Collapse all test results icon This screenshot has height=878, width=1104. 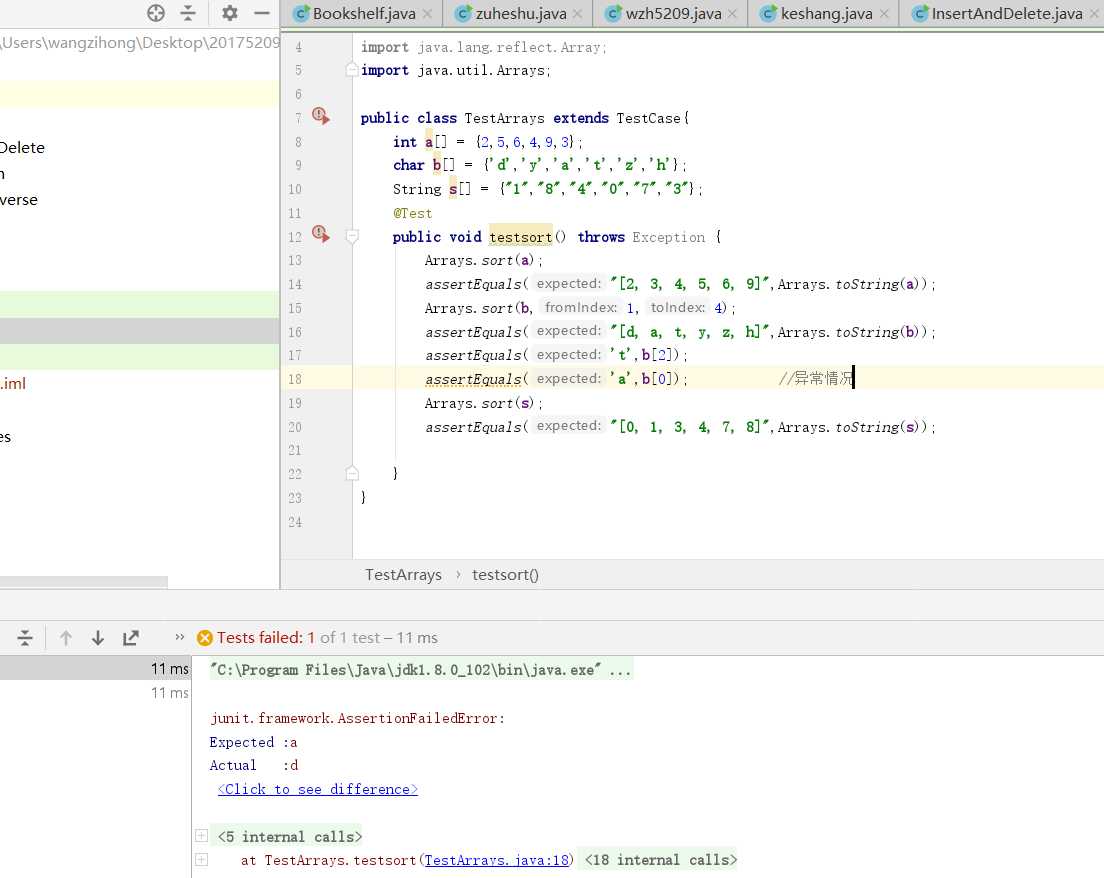(x=26, y=638)
